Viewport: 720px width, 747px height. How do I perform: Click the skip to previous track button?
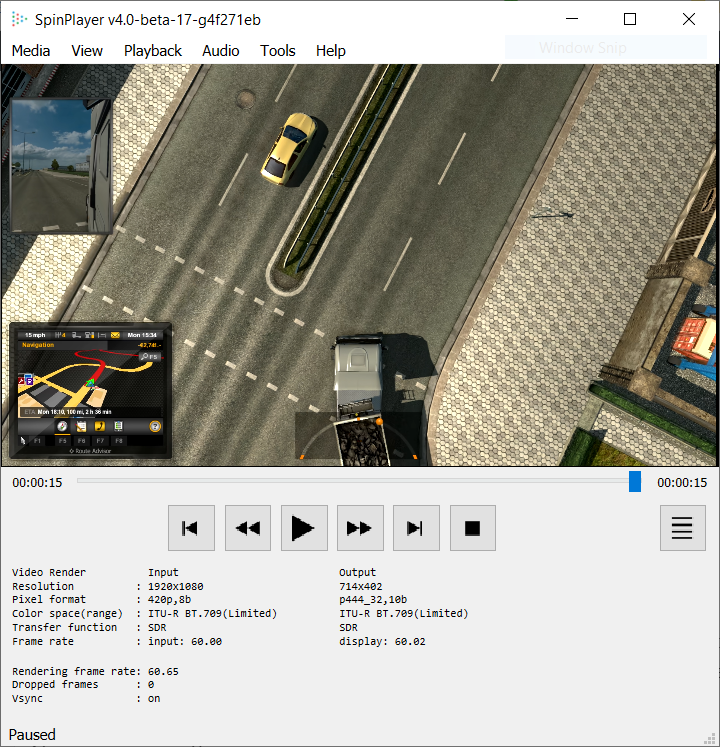(191, 528)
